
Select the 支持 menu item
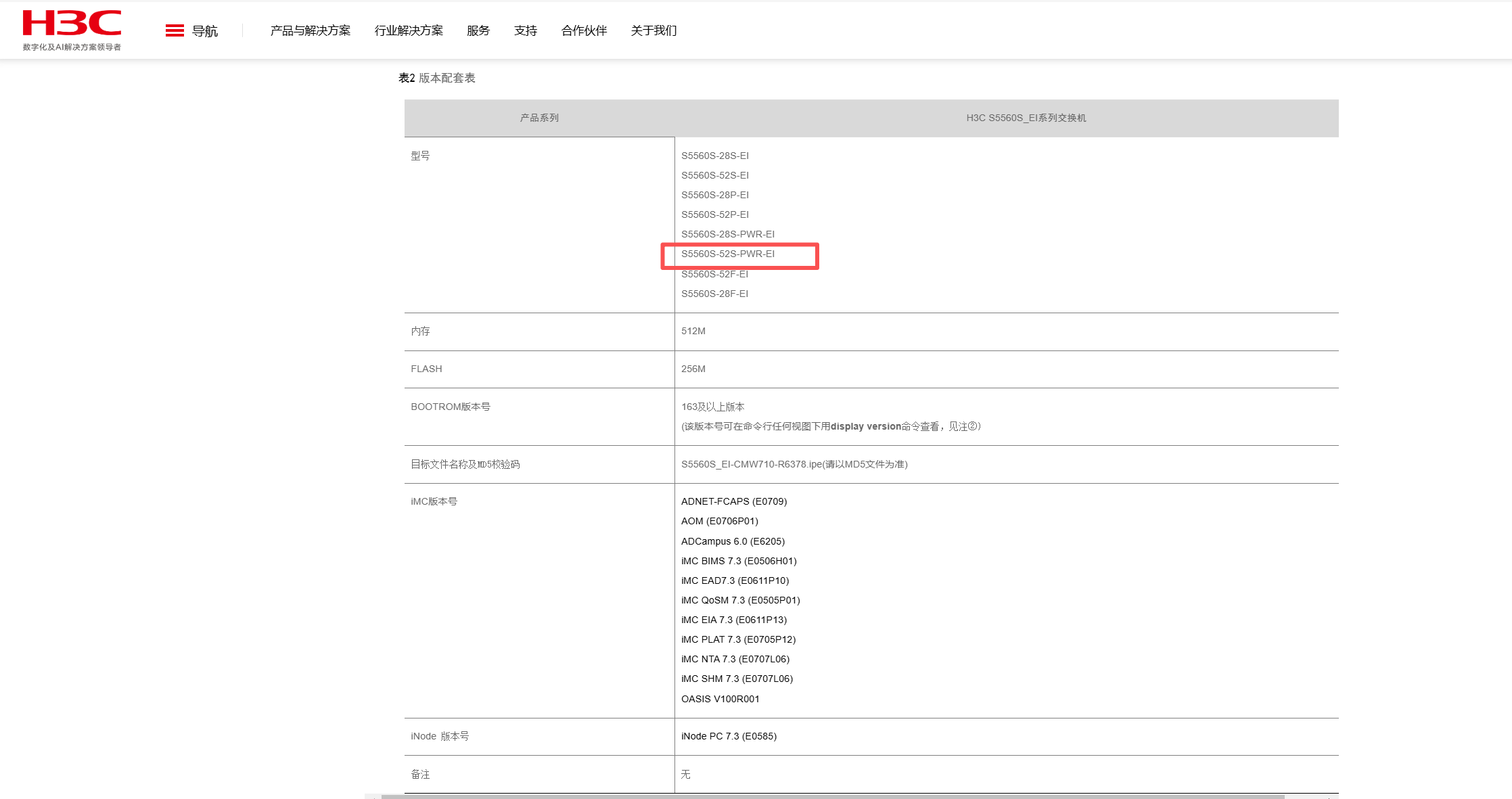(x=525, y=30)
